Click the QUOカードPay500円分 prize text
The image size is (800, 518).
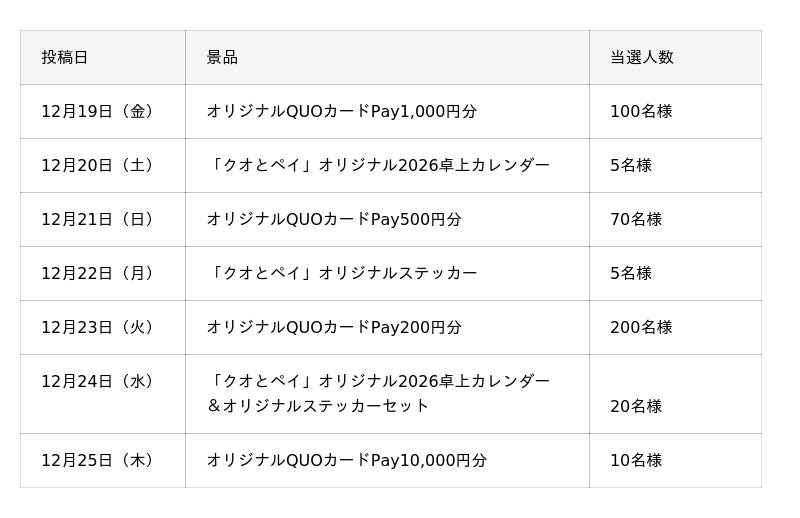(334, 219)
